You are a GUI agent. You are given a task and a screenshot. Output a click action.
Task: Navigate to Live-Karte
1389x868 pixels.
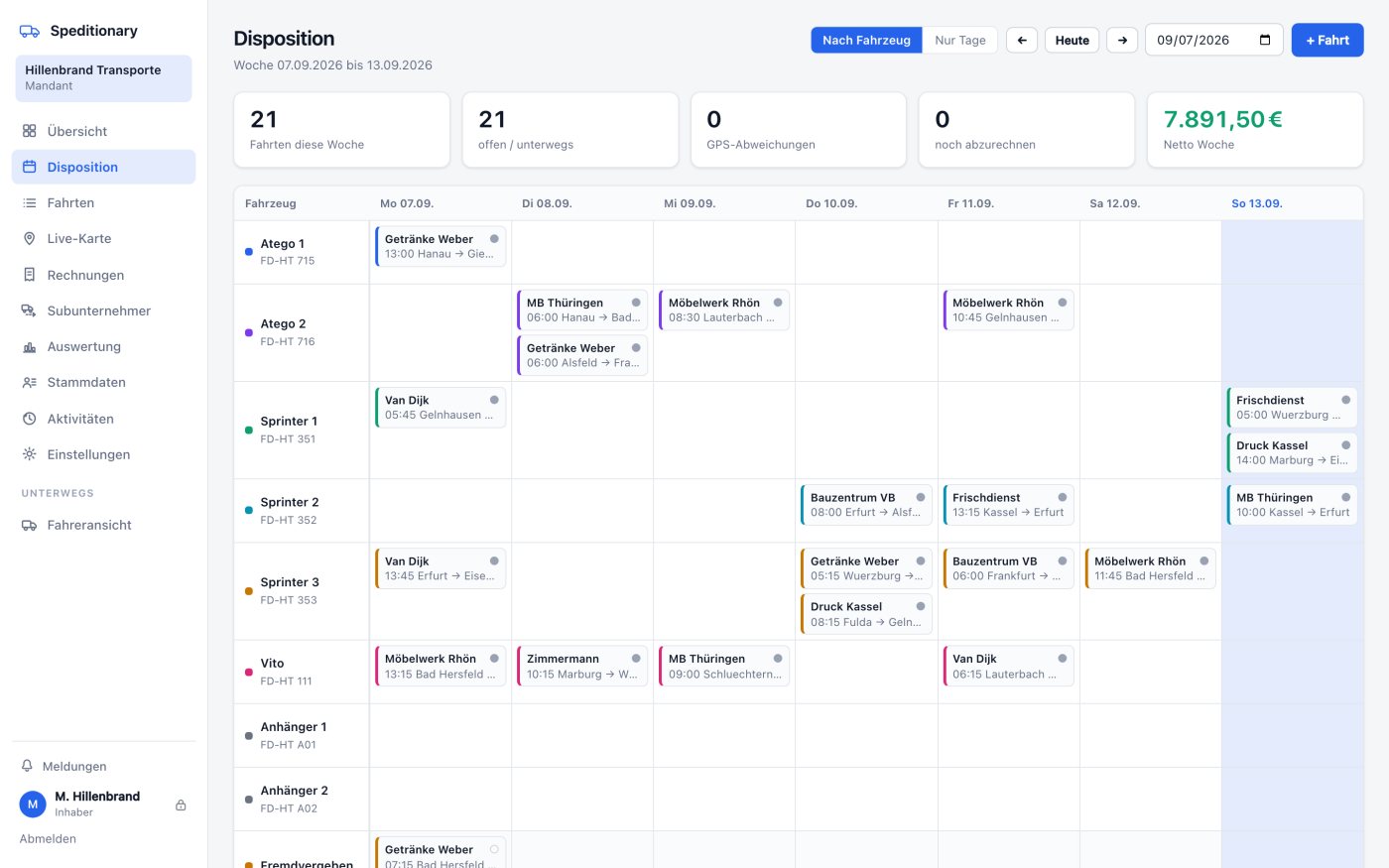point(103,238)
